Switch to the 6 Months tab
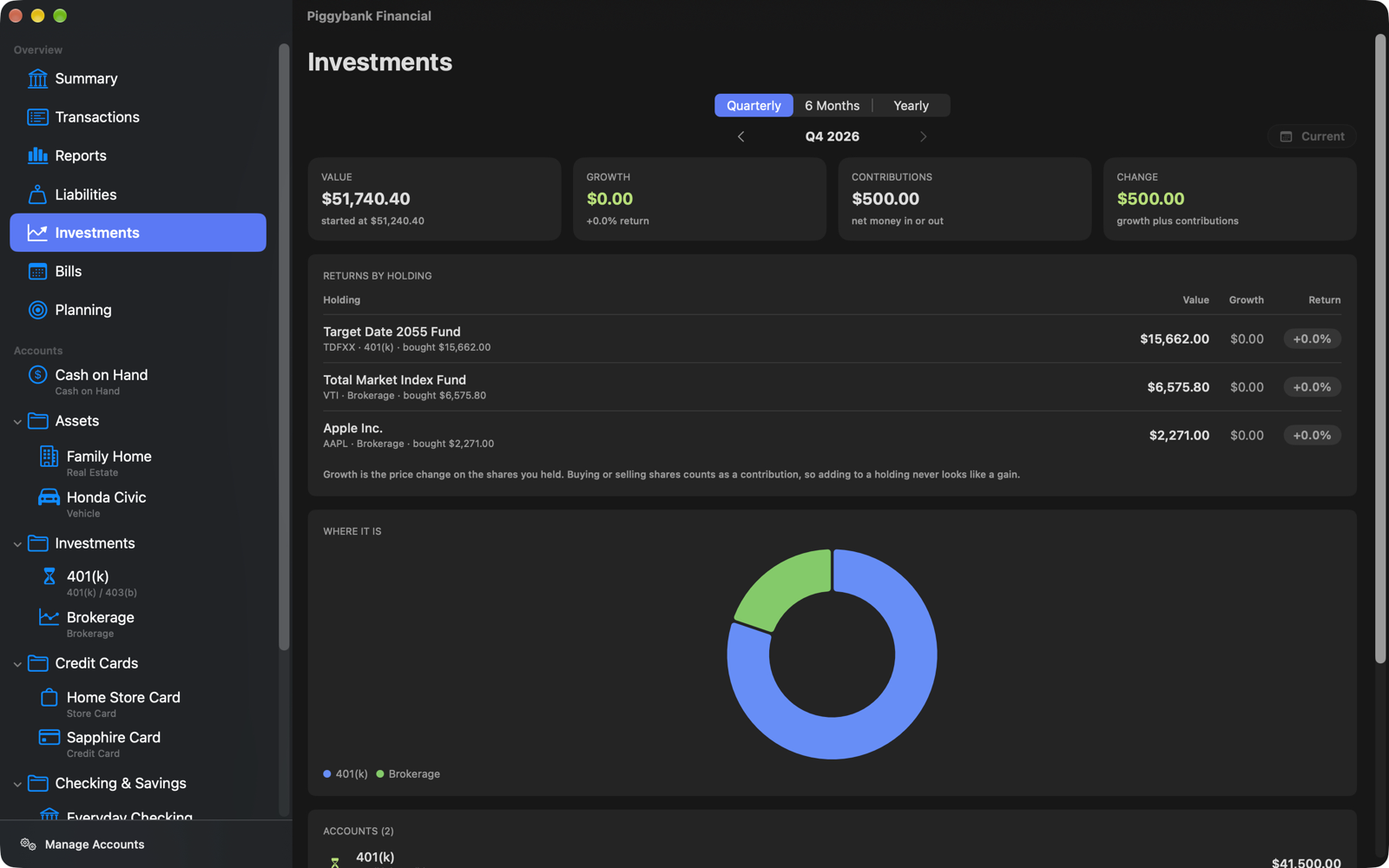This screenshot has width=1389, height=868. [832, 106]
